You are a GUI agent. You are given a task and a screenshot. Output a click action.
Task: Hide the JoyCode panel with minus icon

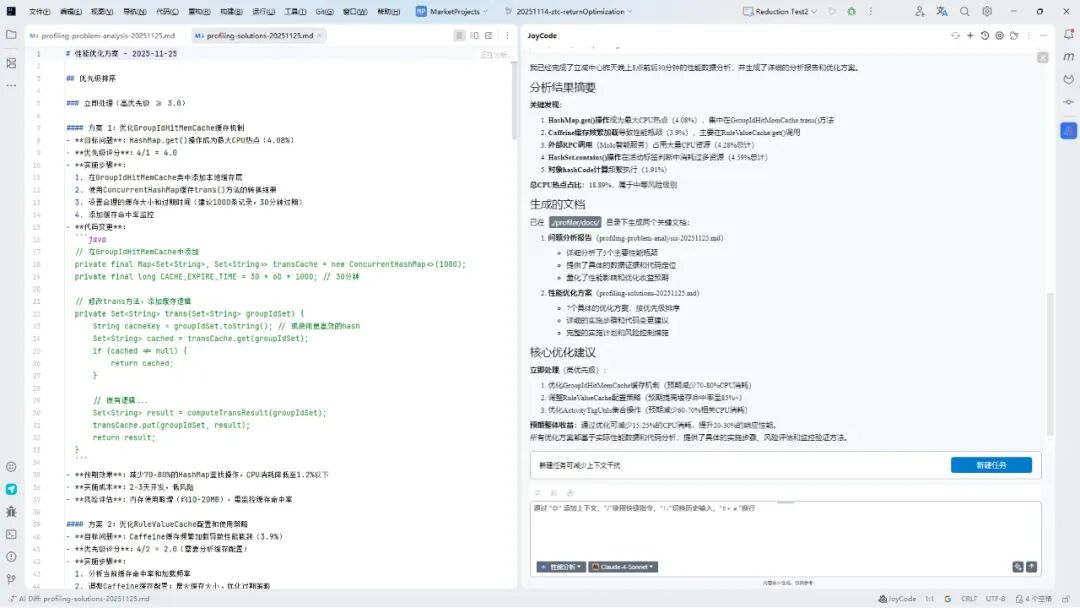coord(1043,35)
